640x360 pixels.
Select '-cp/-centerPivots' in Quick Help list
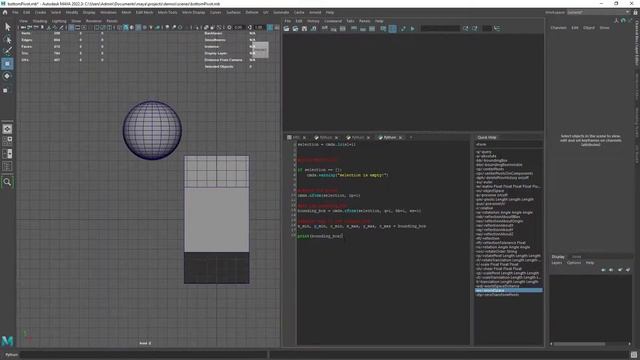pyautogui.click(x=490, y=169)
